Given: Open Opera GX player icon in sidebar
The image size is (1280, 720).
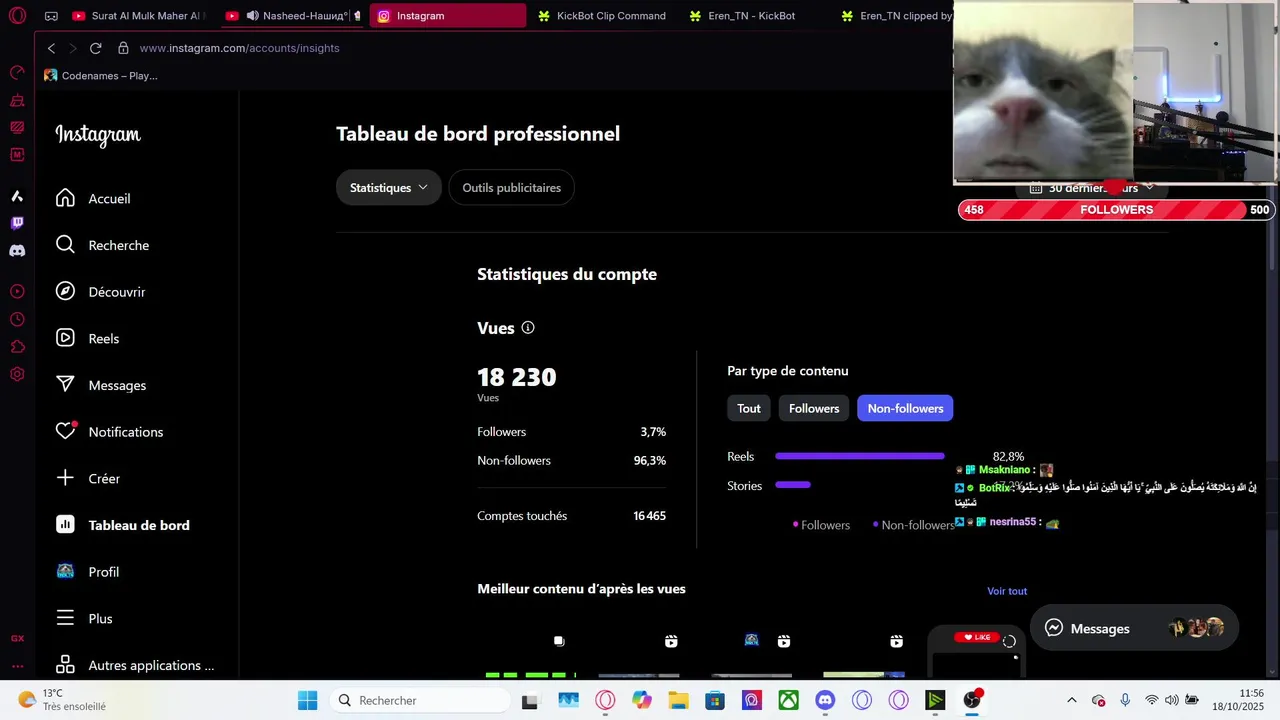Looking at the screenshot, I should pyautogui.click(x=17, y=291).
